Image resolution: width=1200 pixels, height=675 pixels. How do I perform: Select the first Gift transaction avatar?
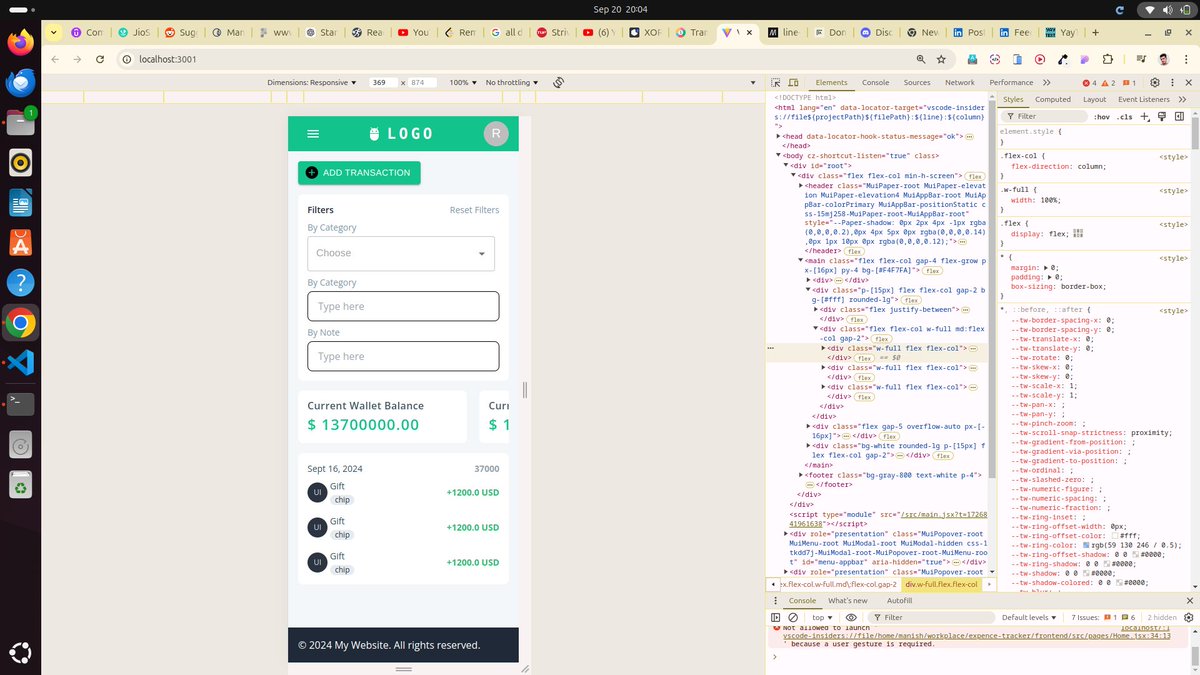click(317, 492)
